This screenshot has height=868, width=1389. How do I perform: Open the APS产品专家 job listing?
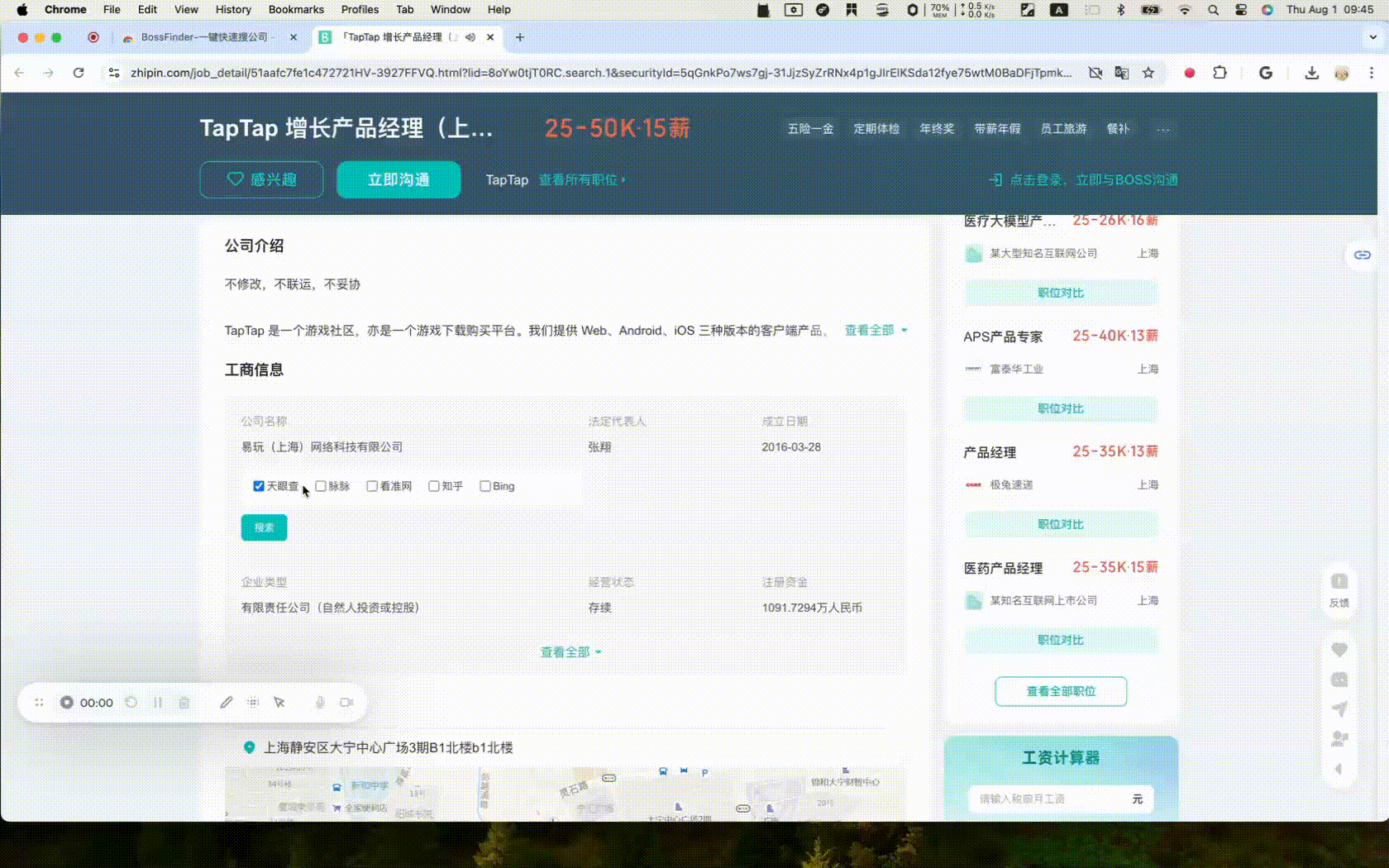pos(1003,336)
